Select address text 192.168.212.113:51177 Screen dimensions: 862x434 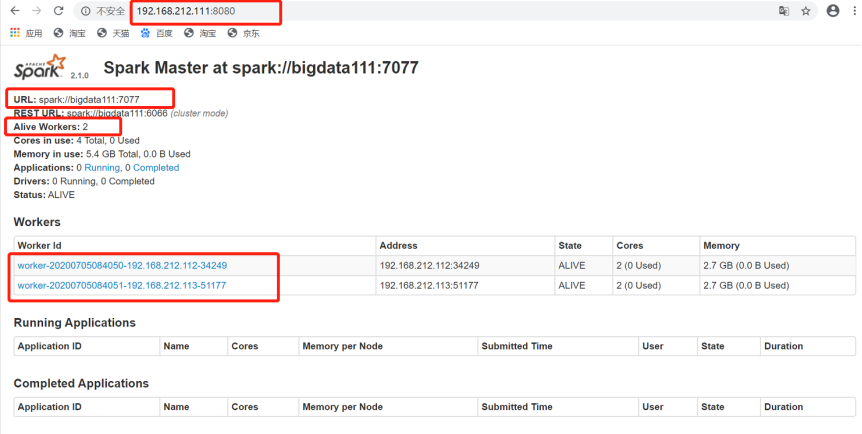[x=429, y=285]
